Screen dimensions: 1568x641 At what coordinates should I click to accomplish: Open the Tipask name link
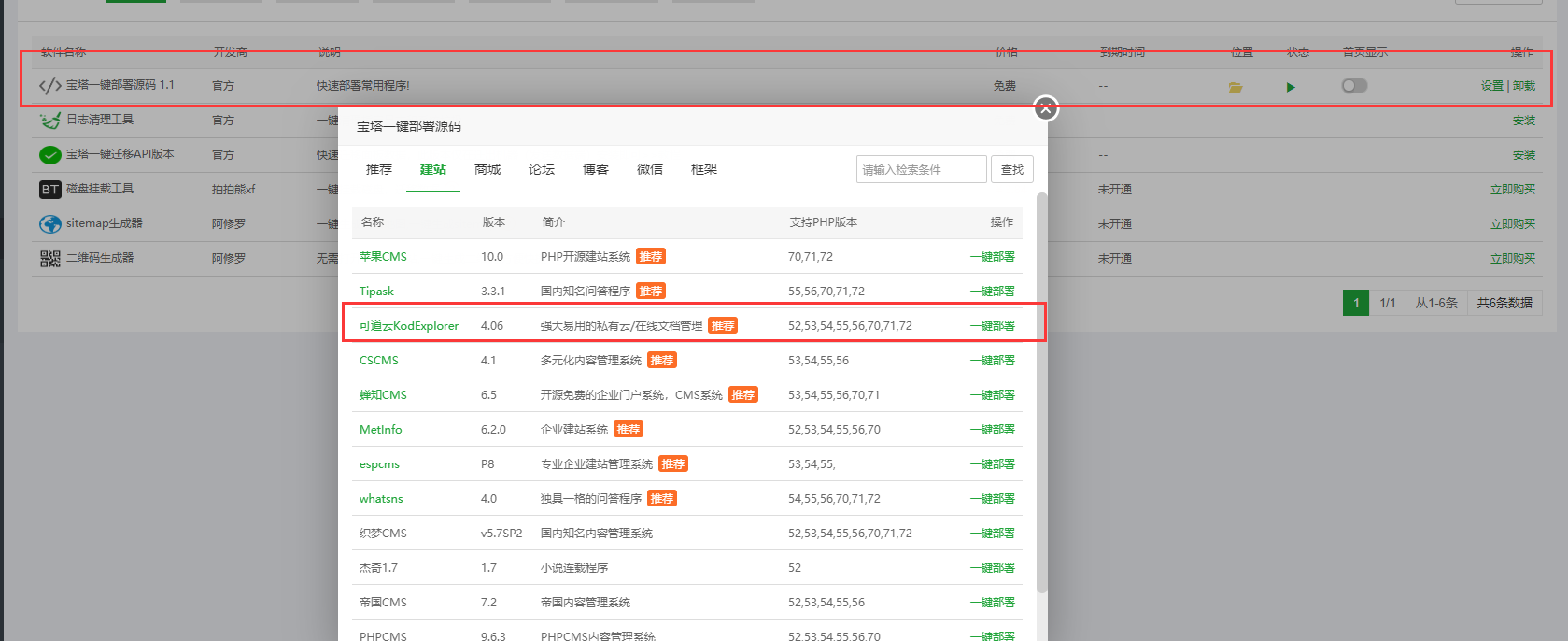376,292
